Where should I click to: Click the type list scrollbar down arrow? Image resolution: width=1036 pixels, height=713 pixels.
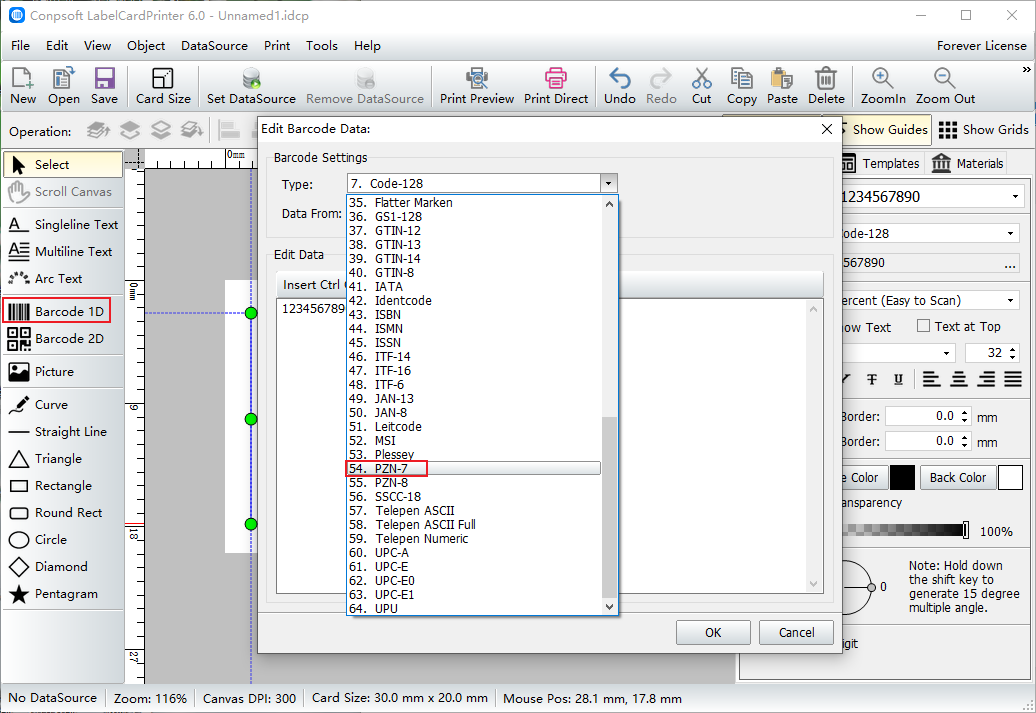click(x=609, y=607)
